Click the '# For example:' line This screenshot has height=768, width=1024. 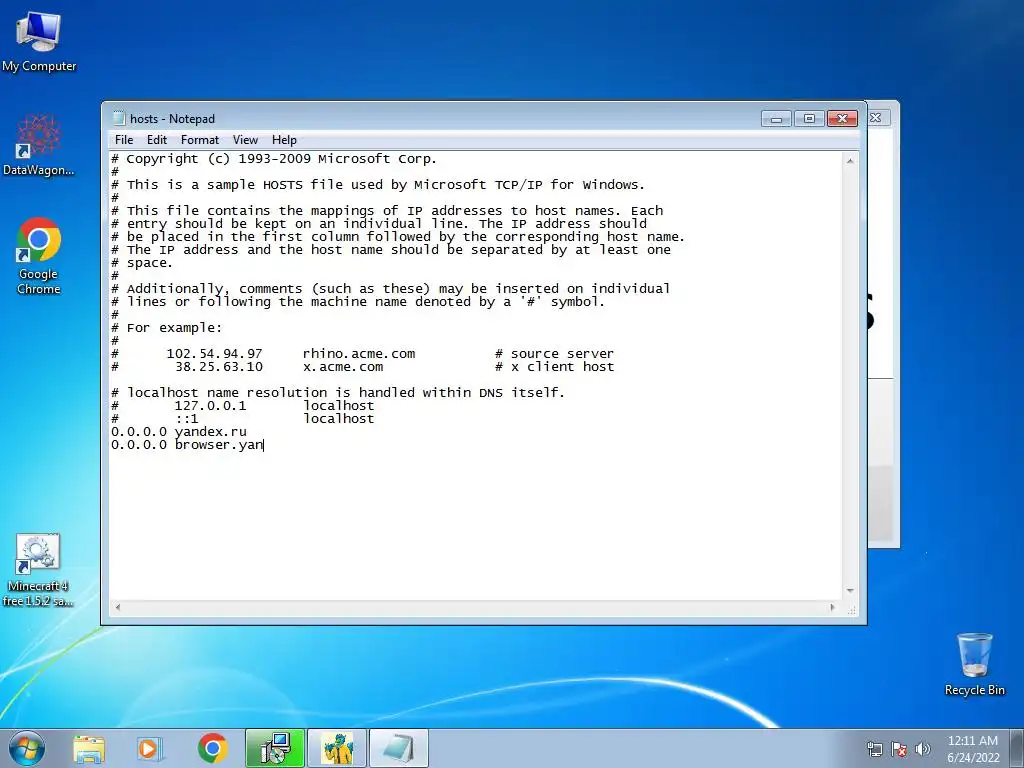click(x=167, y=328)
